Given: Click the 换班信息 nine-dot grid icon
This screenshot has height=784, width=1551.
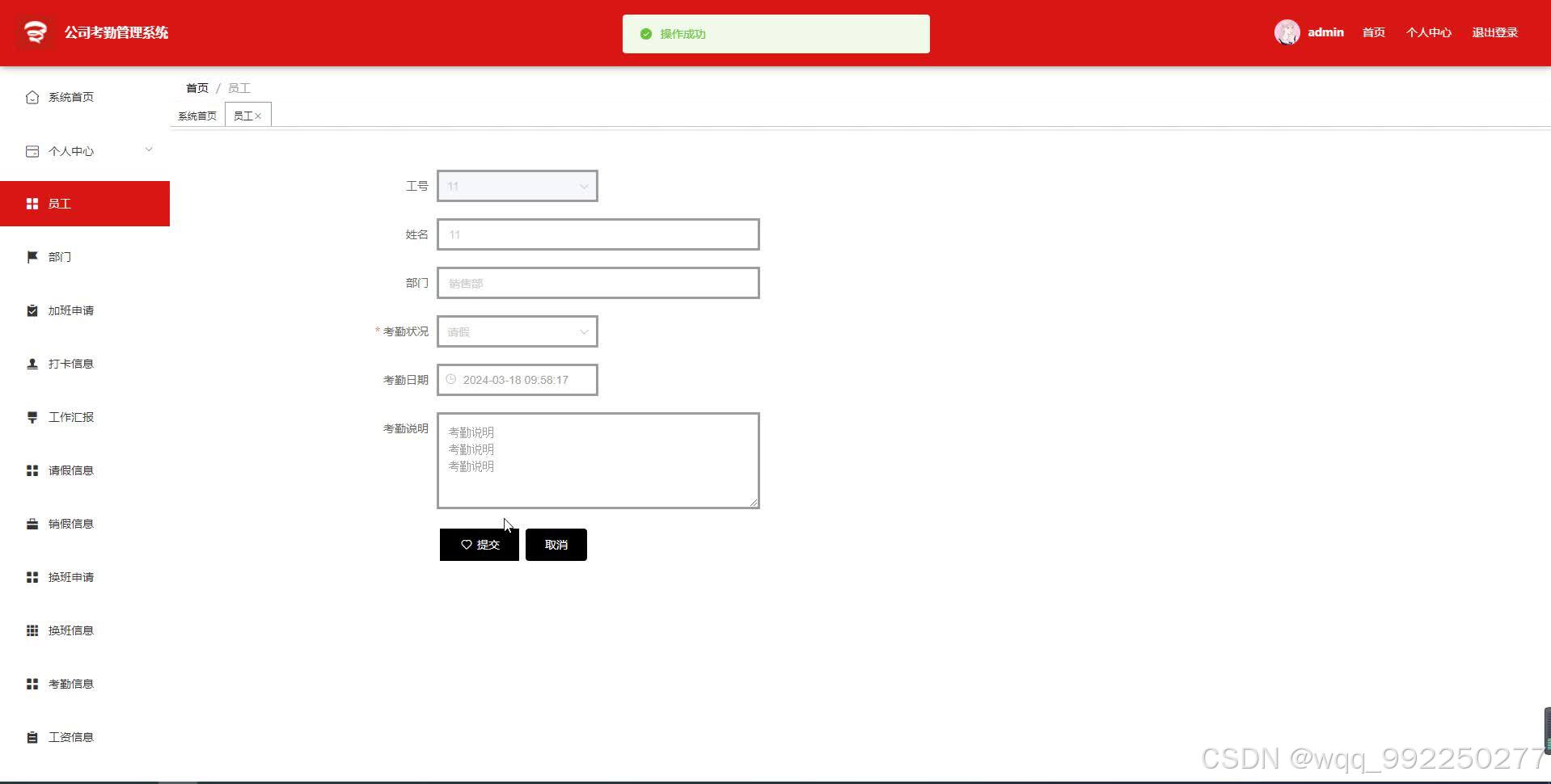Looking at the screenshot, I should (x=32, y=630).
